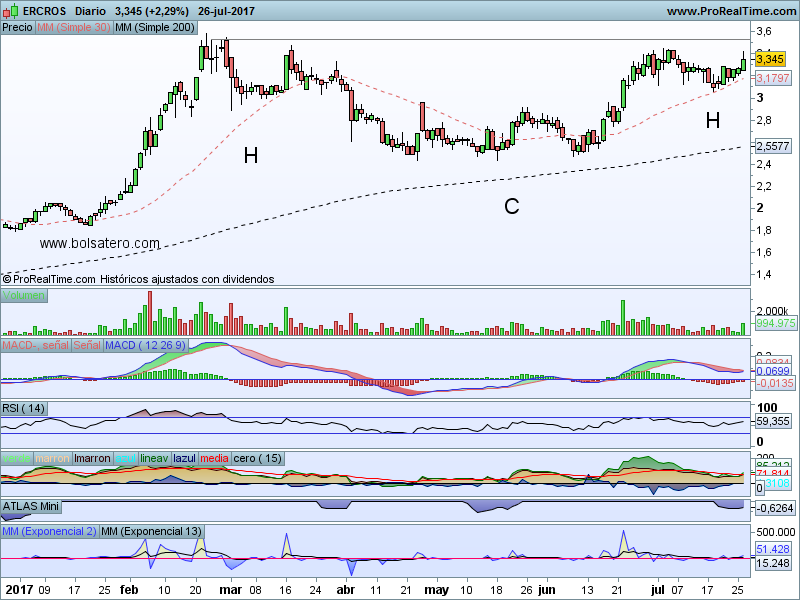The width and height of the screenshot is (800, 600).
Task: Select the red 'media' legend tag
Action: pos(214,458)
